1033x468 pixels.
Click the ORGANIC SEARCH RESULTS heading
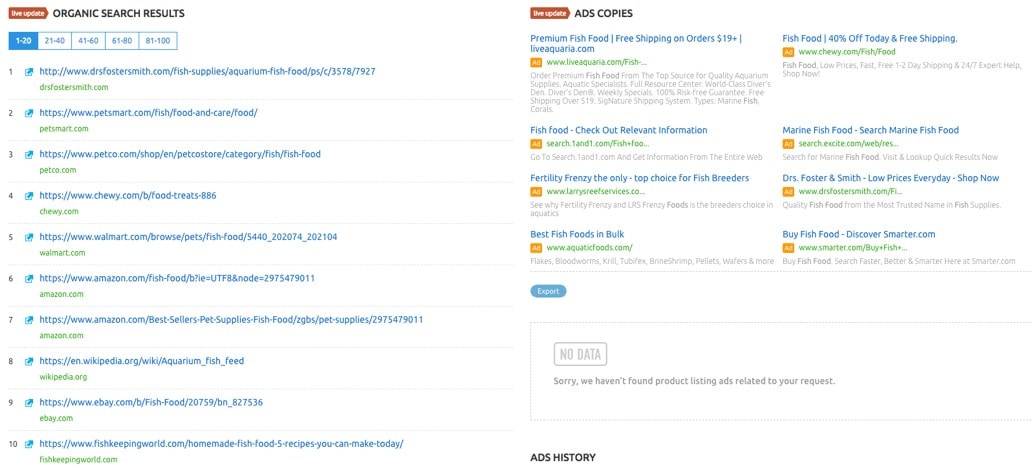[x=119, y=13]
